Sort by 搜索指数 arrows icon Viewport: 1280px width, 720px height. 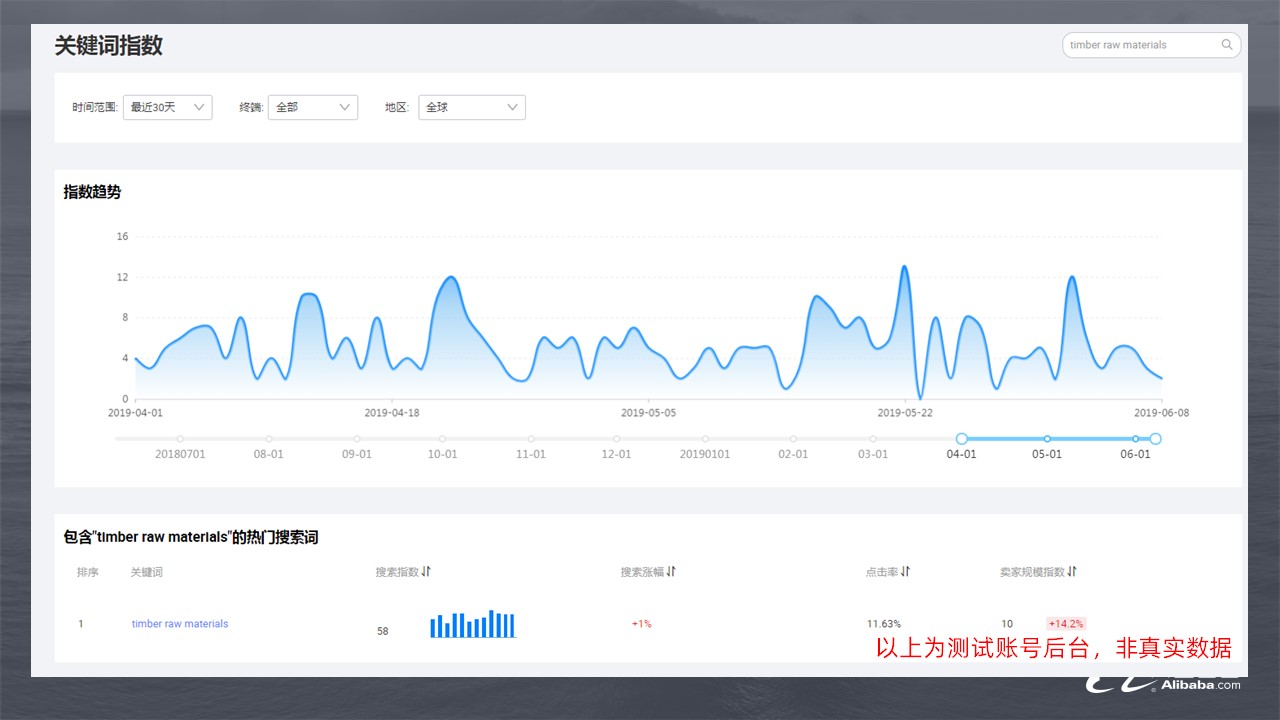(x=426, y=572)
